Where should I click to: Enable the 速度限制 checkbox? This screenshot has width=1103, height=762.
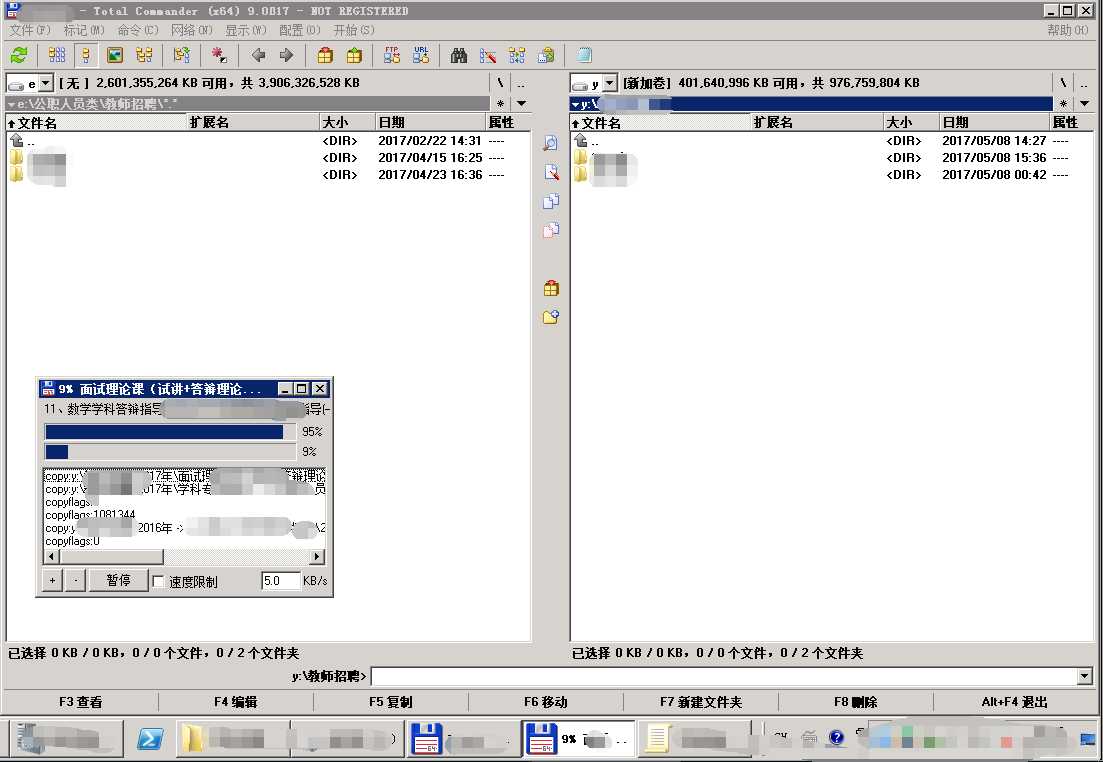point(159,581)
